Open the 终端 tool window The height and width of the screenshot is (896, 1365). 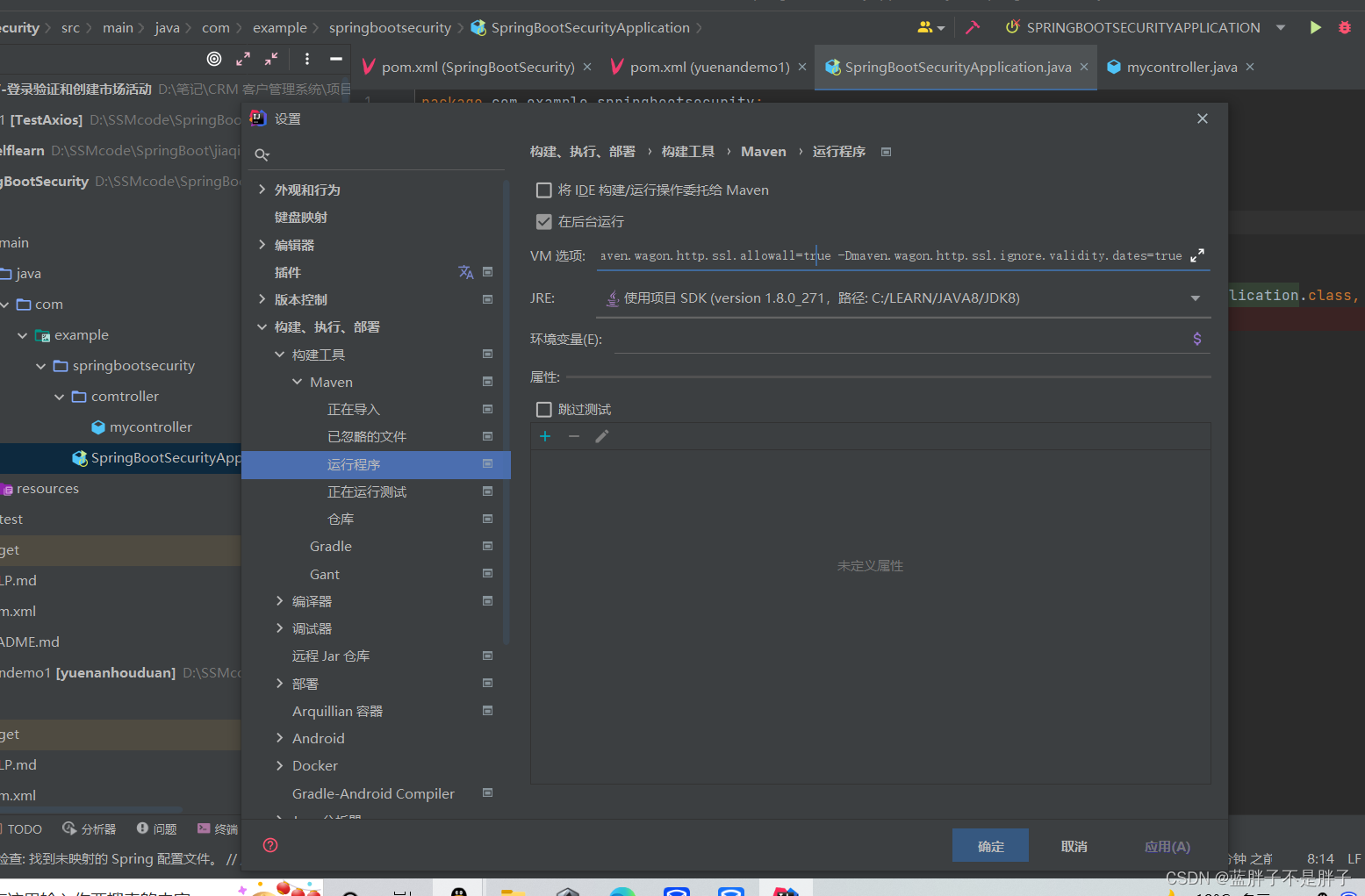(x=218, y=828)
